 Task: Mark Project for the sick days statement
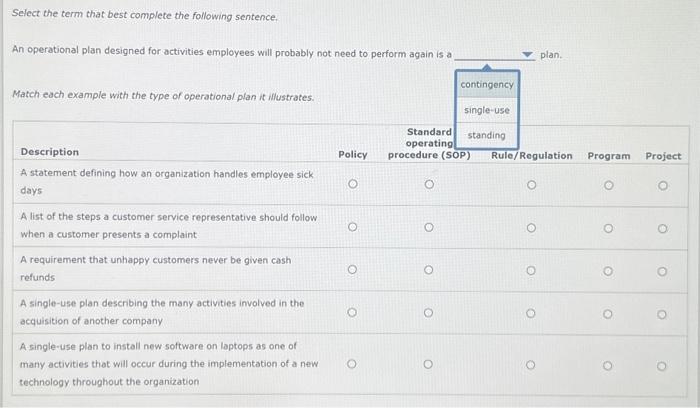[x=663, y=184]
